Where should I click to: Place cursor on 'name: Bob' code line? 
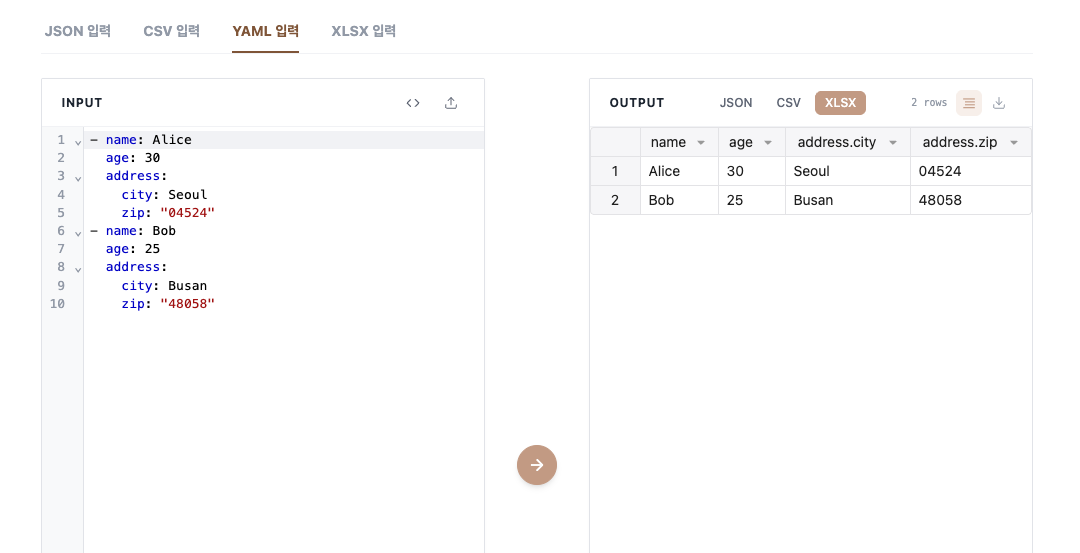[284, 231]
